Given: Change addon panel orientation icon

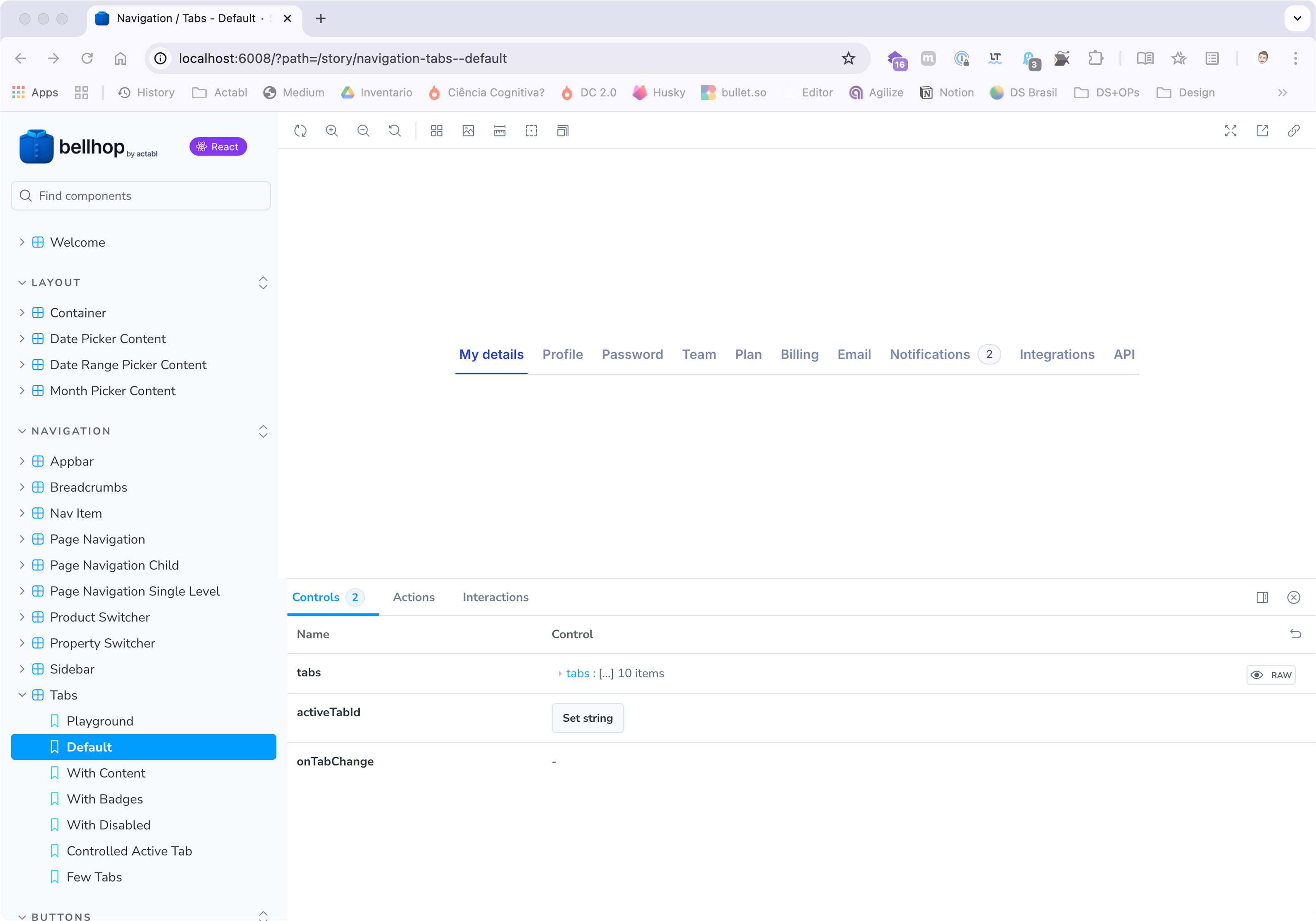Looking at the screenshot, I should tap(1262, 598).
